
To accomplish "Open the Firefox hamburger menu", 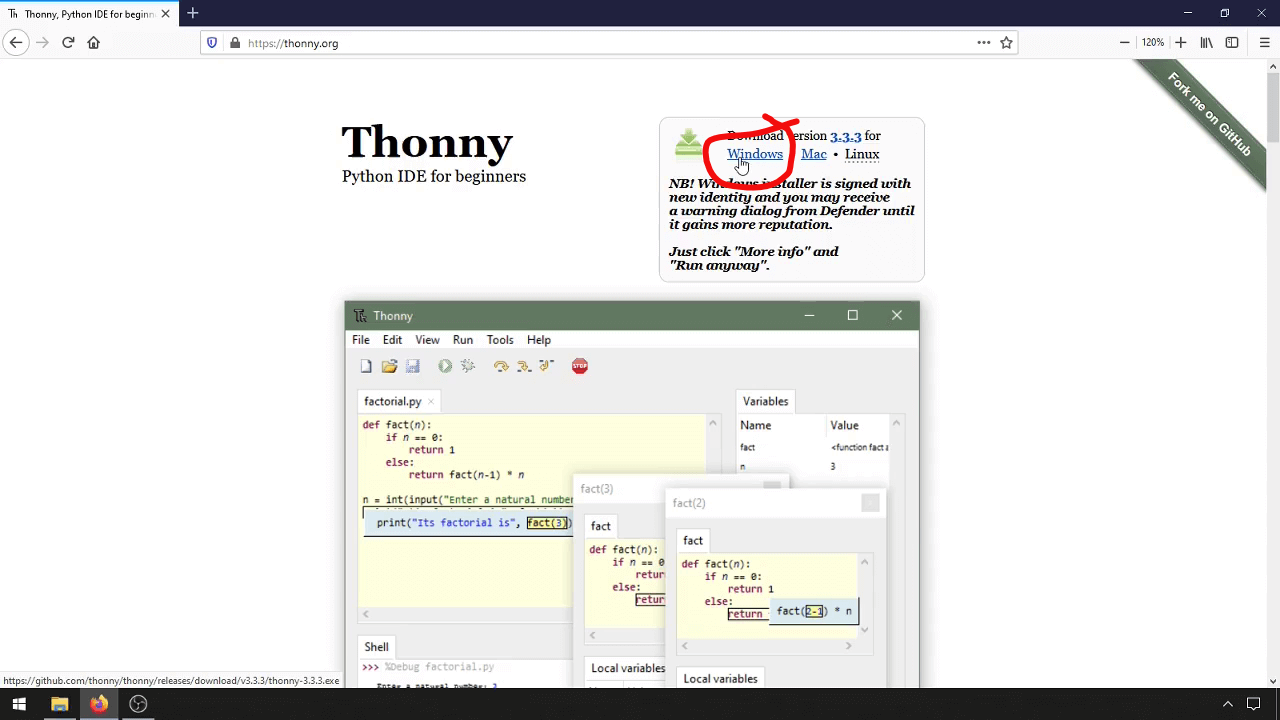I will (1265, 43).
